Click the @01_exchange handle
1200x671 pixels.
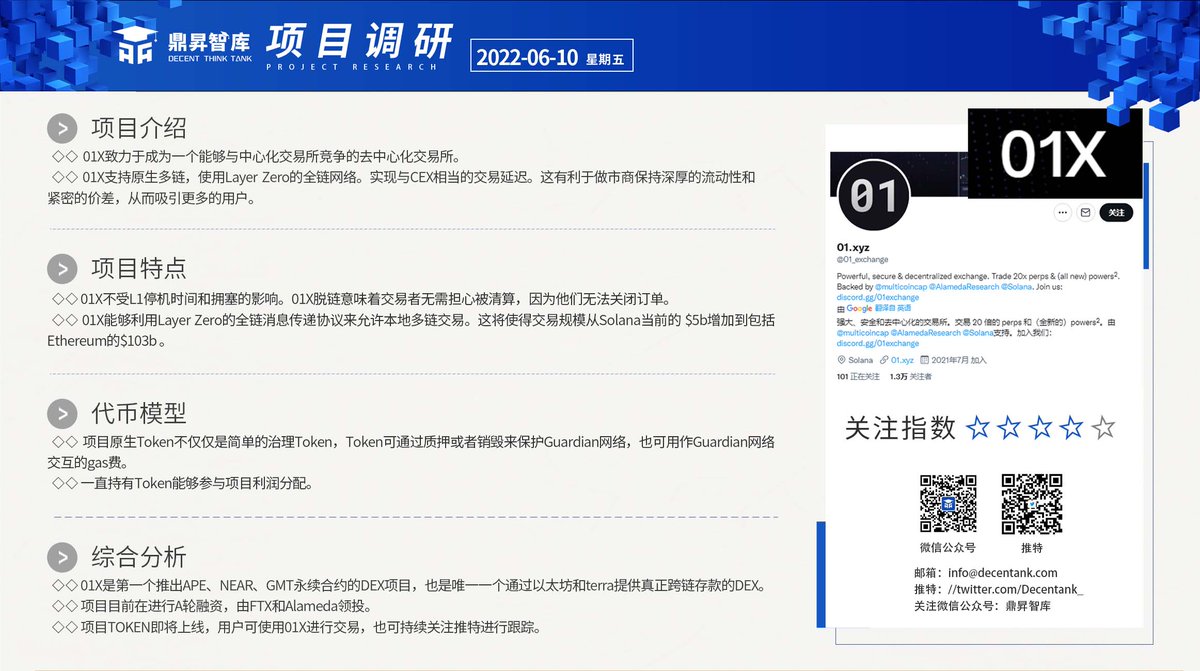coord(862,260)
